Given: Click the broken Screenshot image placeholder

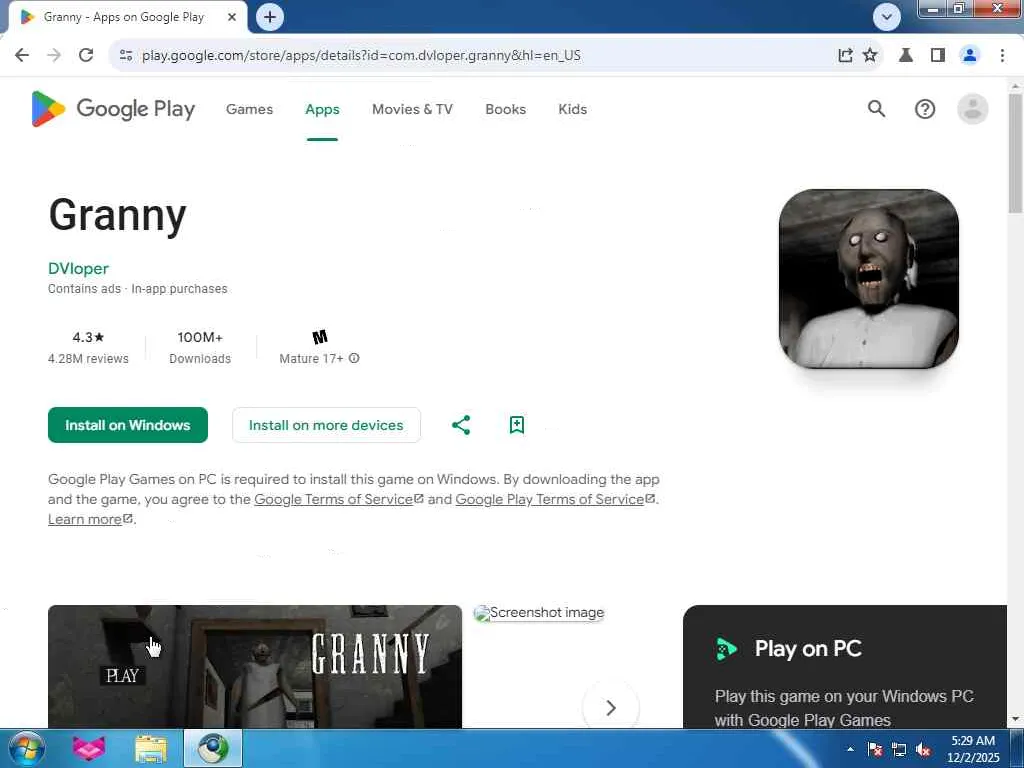Looking at the screenshot, I should click(x=539, y=613).
